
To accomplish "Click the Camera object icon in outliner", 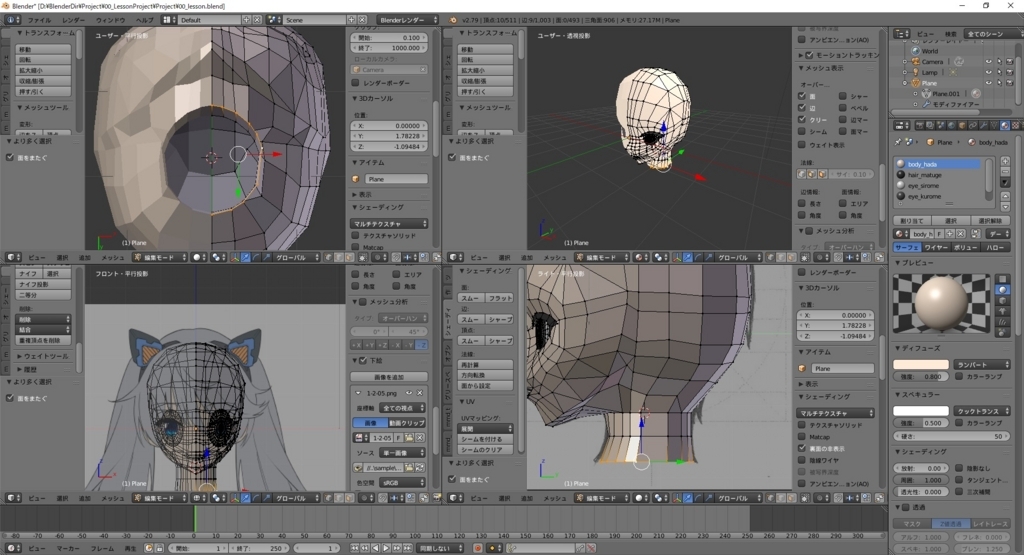I will coord(914,61).
